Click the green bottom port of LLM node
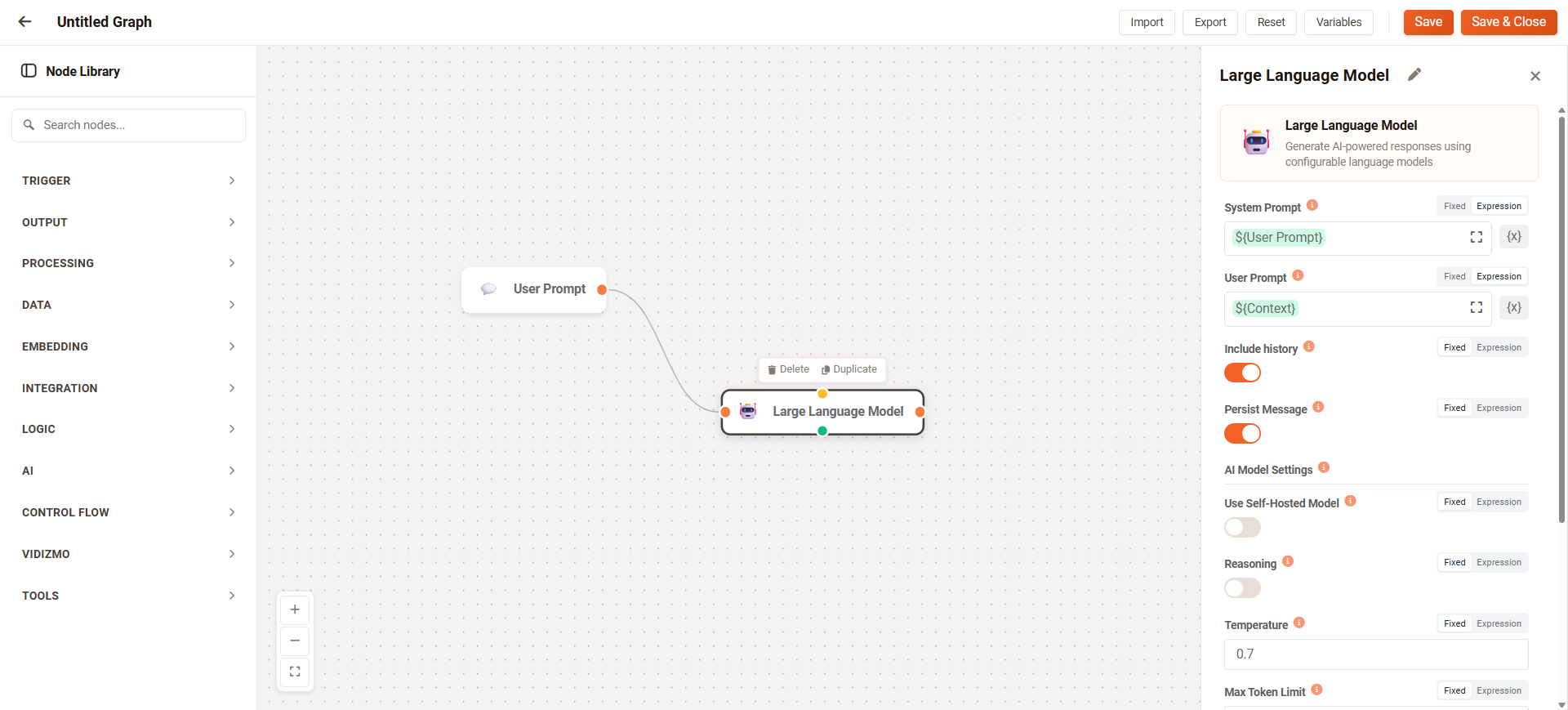This screenshot has width=1568, height=710. point(822,431)
